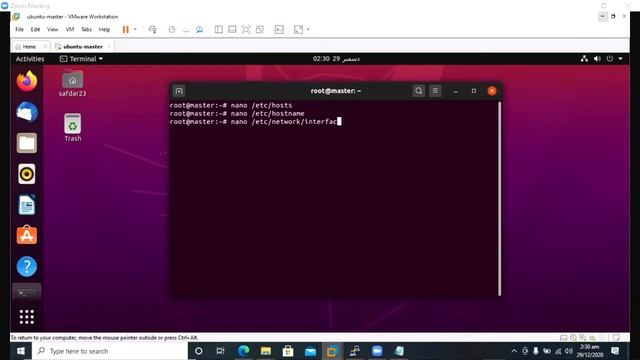Open Rhythmbox music player in the dock
This screenshot has width=640, height=360.
pos(27,174)
